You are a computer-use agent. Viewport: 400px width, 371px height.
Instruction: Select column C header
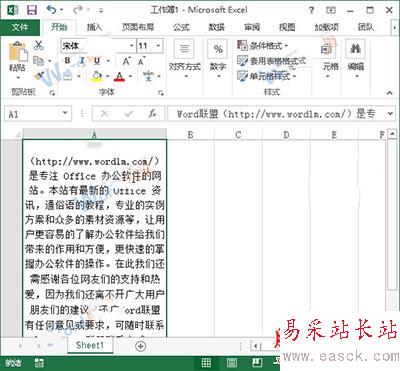[238, 134]
